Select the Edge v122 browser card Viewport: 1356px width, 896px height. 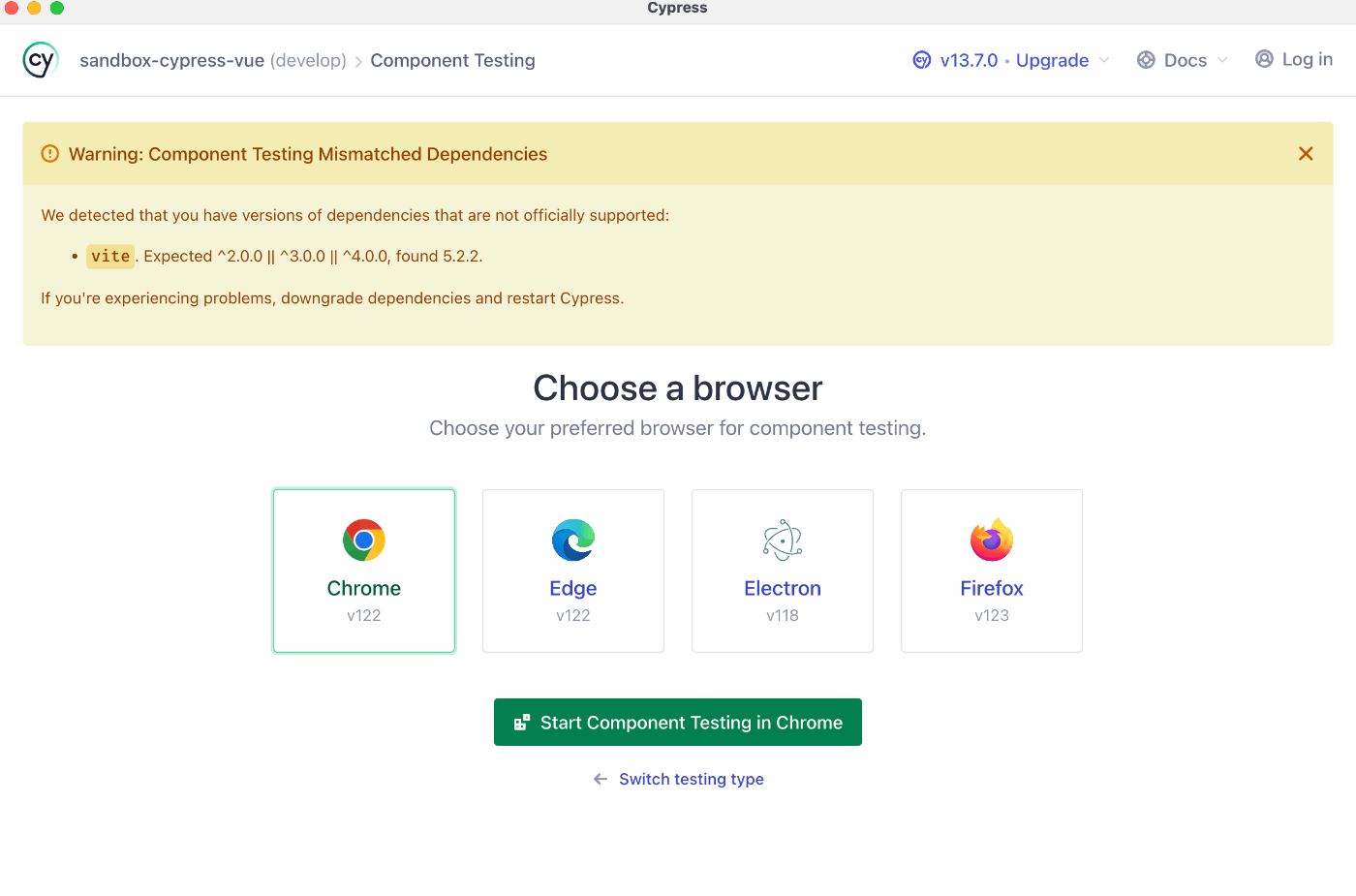tap(573, 571)
